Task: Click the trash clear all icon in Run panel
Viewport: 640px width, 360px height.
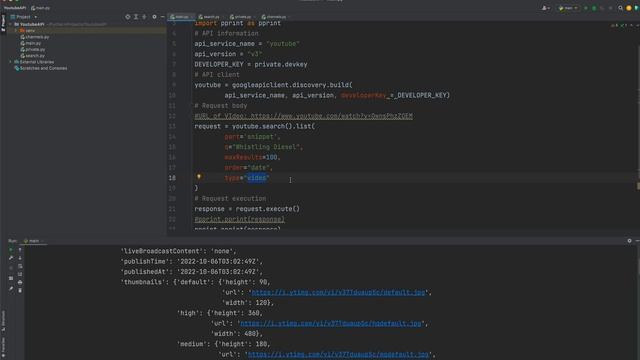Action: coord(20,291)
